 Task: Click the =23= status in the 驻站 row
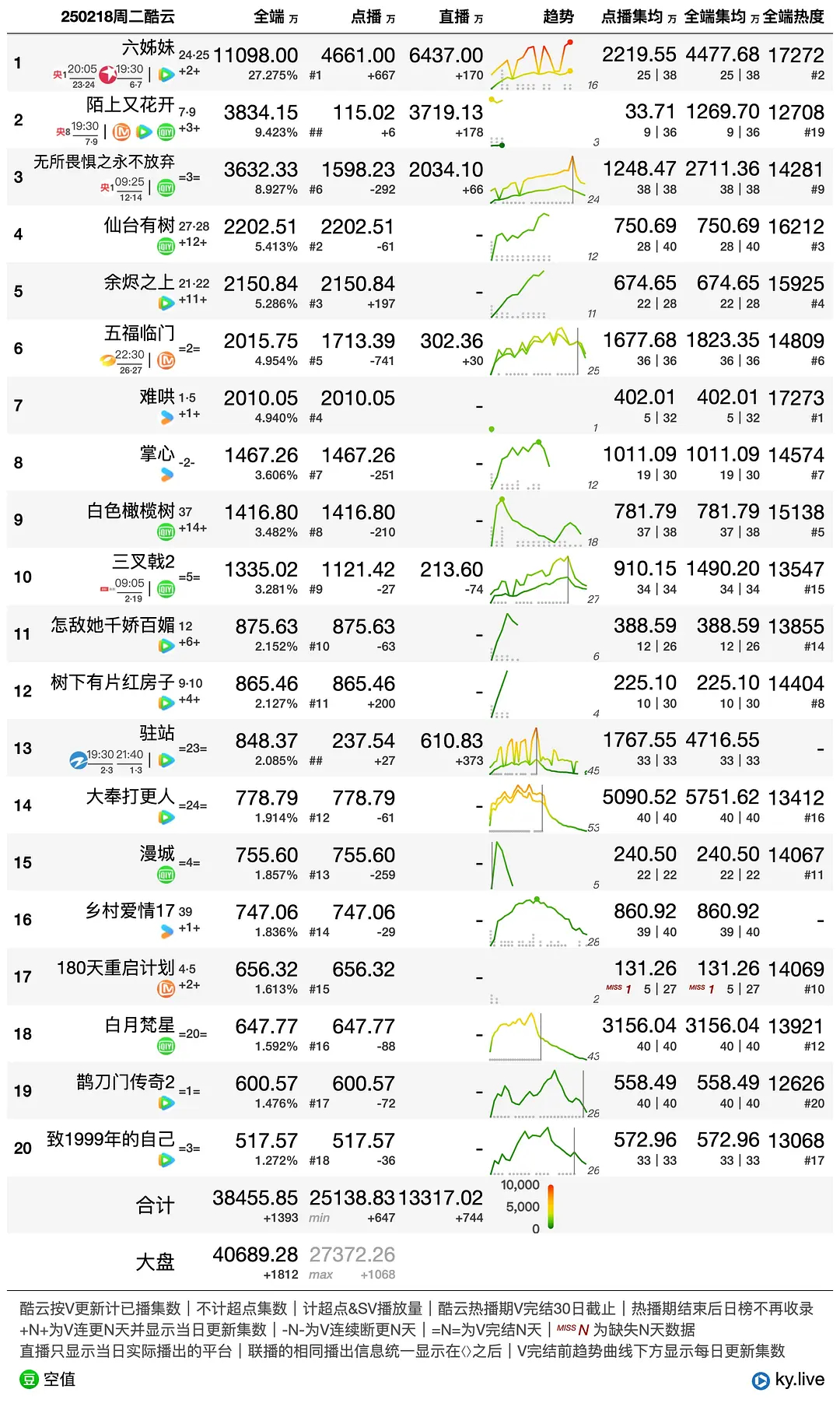(x=193, y=749)
